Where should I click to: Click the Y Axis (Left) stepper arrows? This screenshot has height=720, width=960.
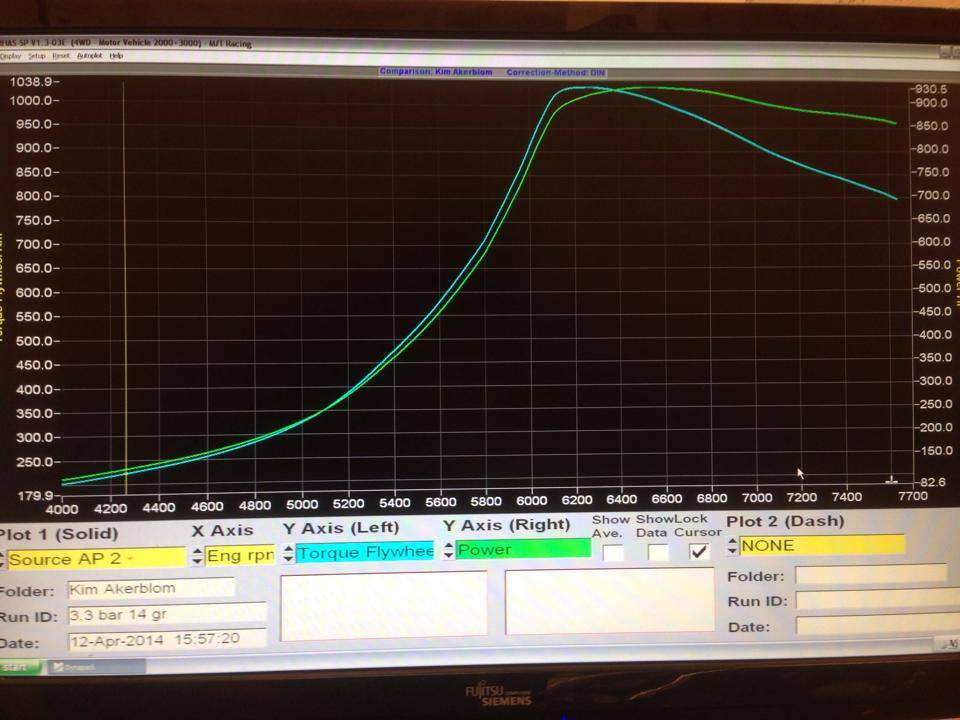[289, 552]
